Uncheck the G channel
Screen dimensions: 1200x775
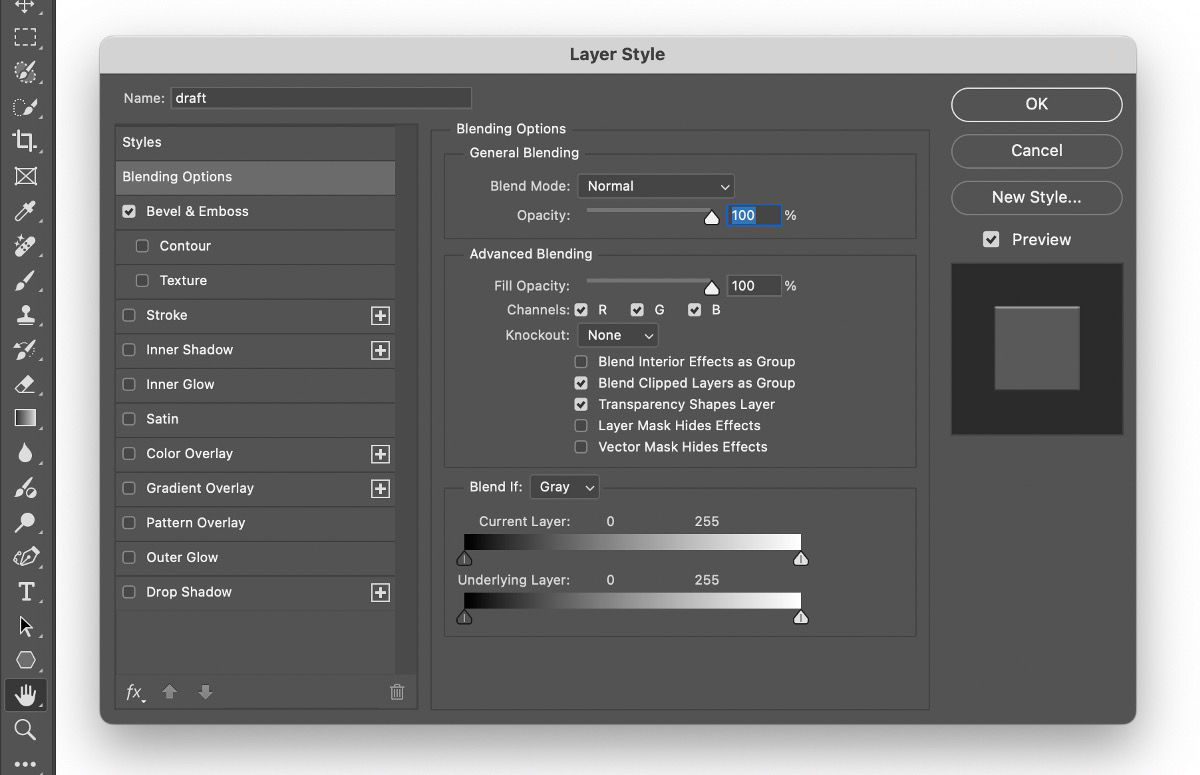[637, 310]
